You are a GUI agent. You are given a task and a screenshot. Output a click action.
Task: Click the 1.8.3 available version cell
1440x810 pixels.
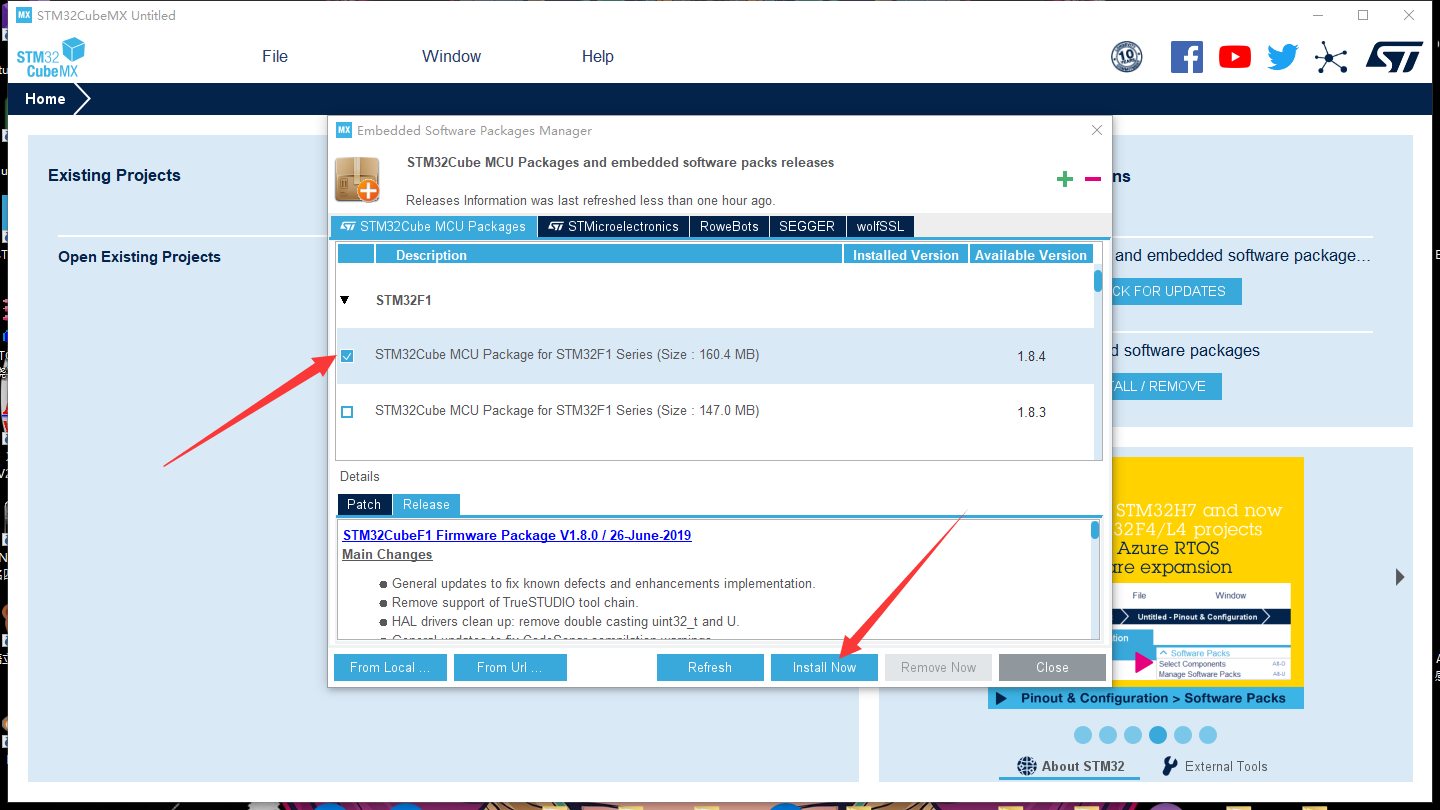click(x=1032, y=412)
